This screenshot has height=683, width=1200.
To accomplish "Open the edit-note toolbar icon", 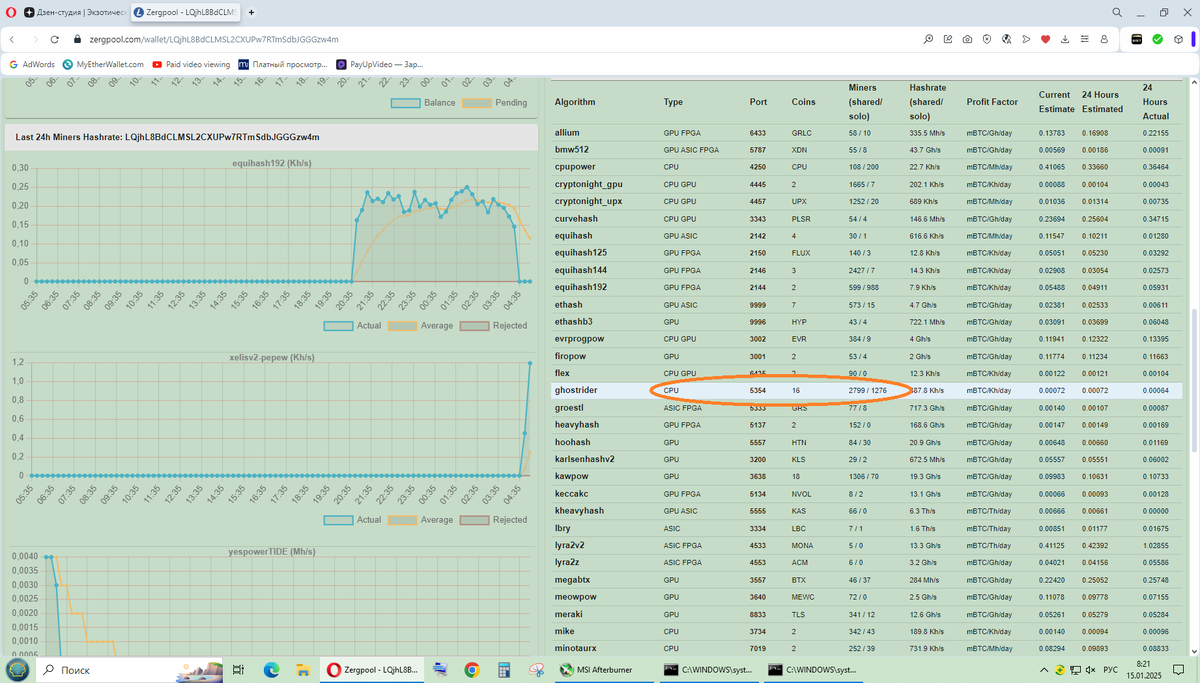I will [948, 39].
